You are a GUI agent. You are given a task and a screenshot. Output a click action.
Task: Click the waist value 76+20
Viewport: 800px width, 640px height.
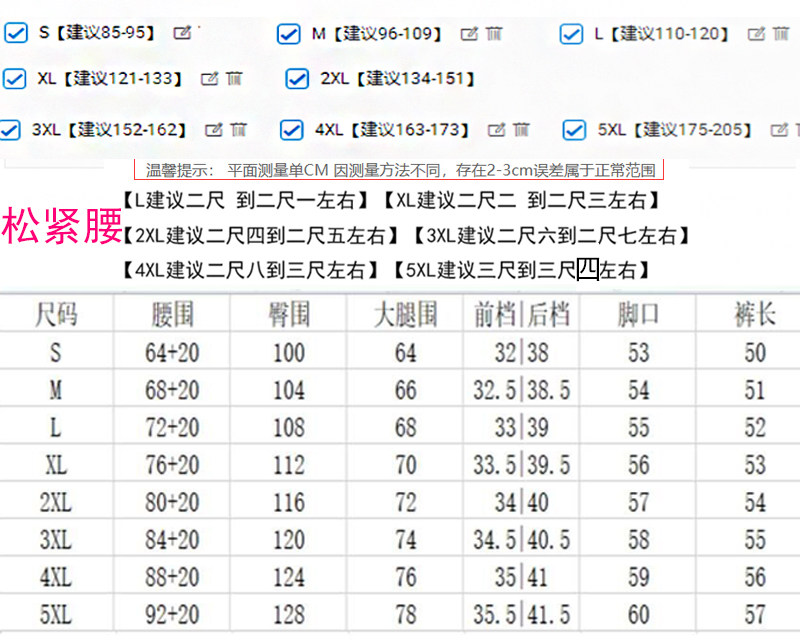click(x=172, y=465)
